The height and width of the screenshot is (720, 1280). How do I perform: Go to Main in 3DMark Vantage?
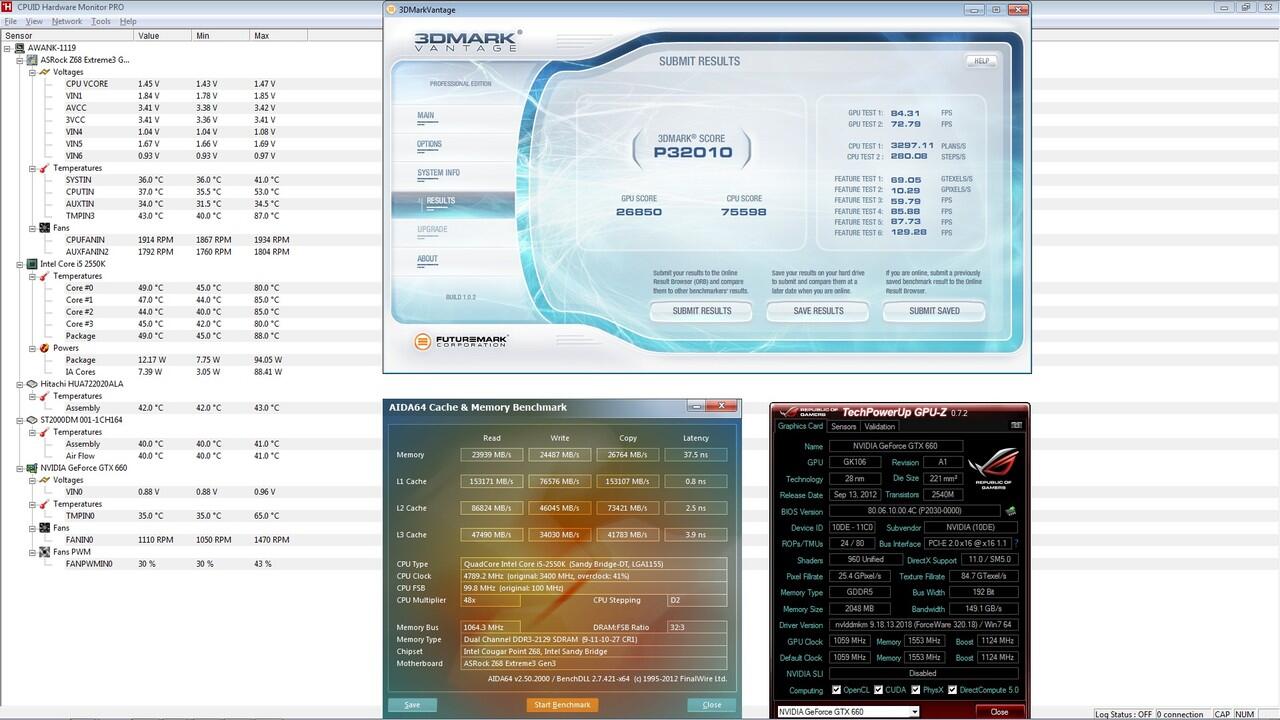pyautogui.click(x=426, y=115)
